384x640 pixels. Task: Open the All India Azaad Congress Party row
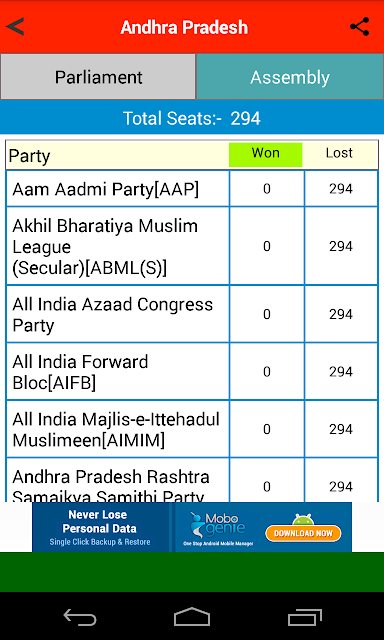[x=192, y=314]
